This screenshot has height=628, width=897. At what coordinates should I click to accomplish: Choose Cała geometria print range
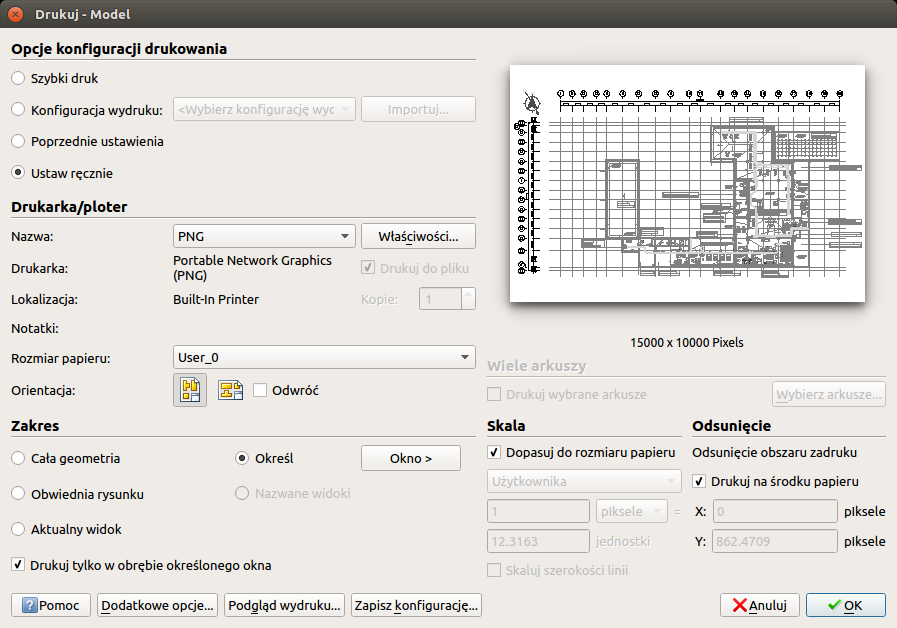coord(16,458)
